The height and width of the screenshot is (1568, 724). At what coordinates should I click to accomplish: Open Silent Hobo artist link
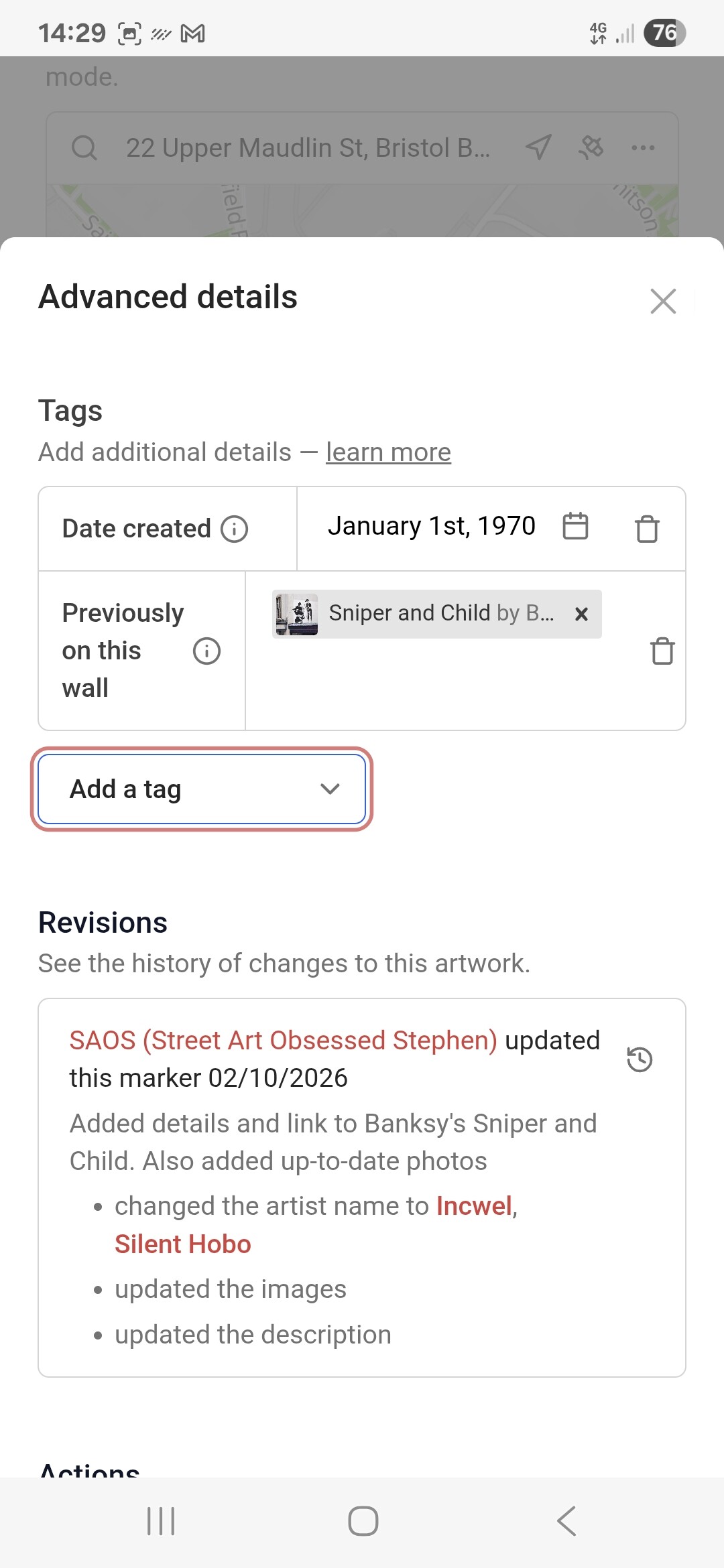click(182, 1244)
